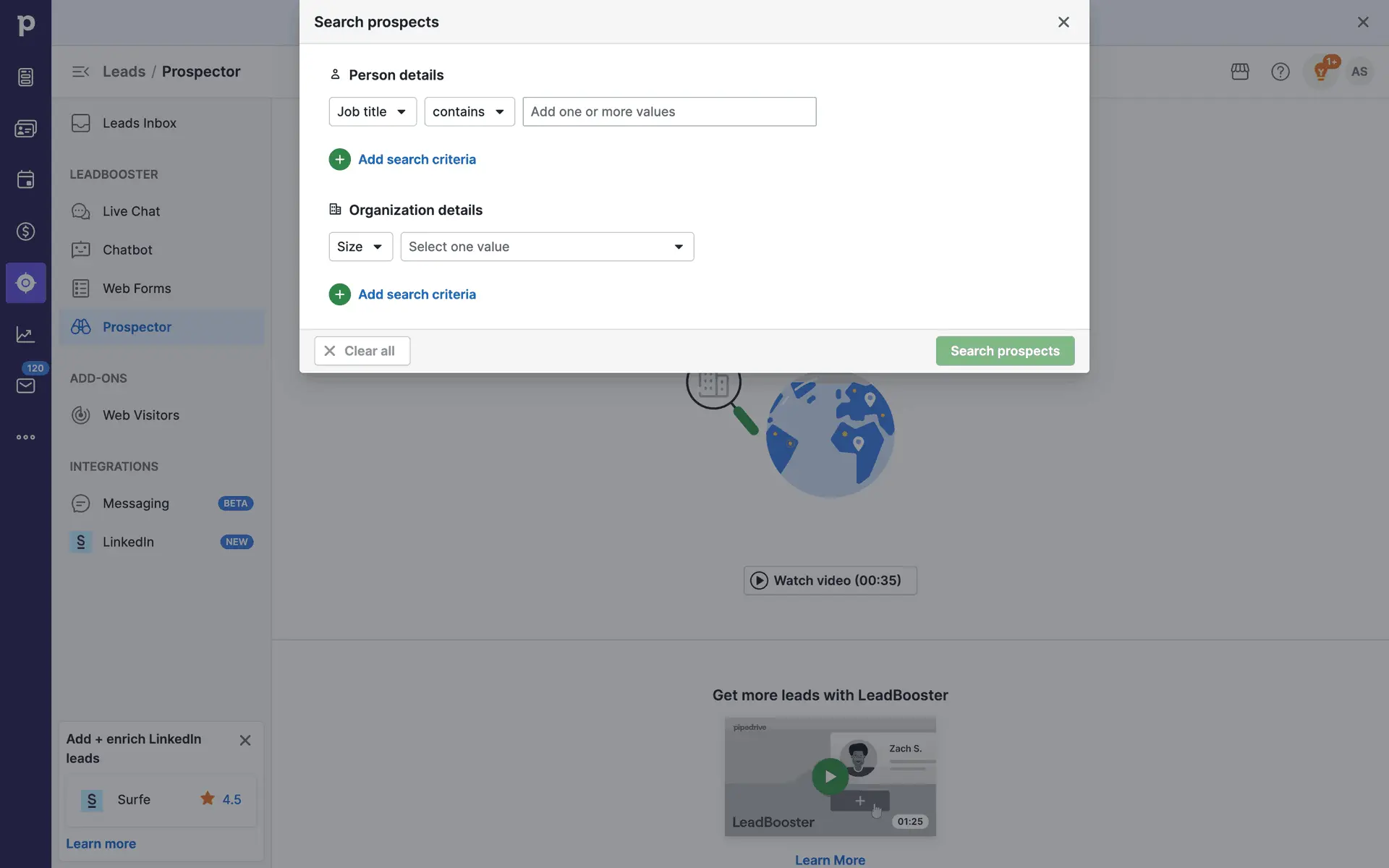The image size is (1389, 868).
Task: Click the job title values input field
Action: [x=668, y=111]
